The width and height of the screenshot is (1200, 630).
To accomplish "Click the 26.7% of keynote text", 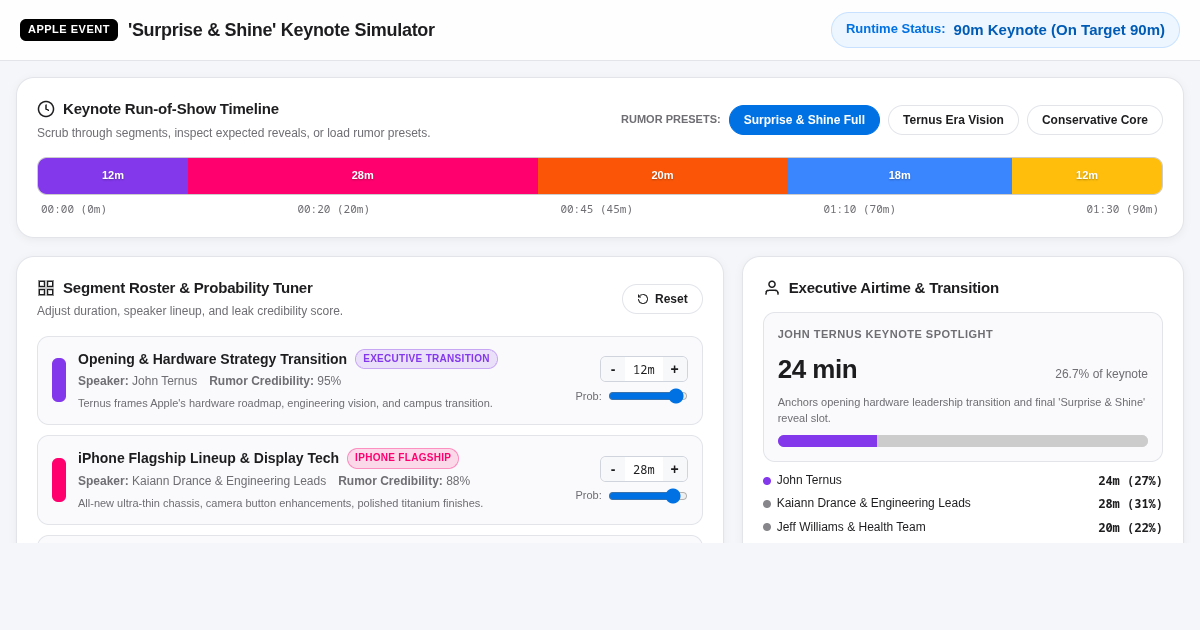I will pos(1101,374).
